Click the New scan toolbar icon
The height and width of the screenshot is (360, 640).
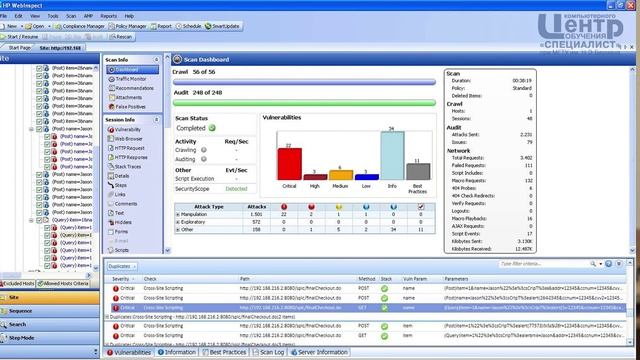pyautogui.click(x=2, y=26)
